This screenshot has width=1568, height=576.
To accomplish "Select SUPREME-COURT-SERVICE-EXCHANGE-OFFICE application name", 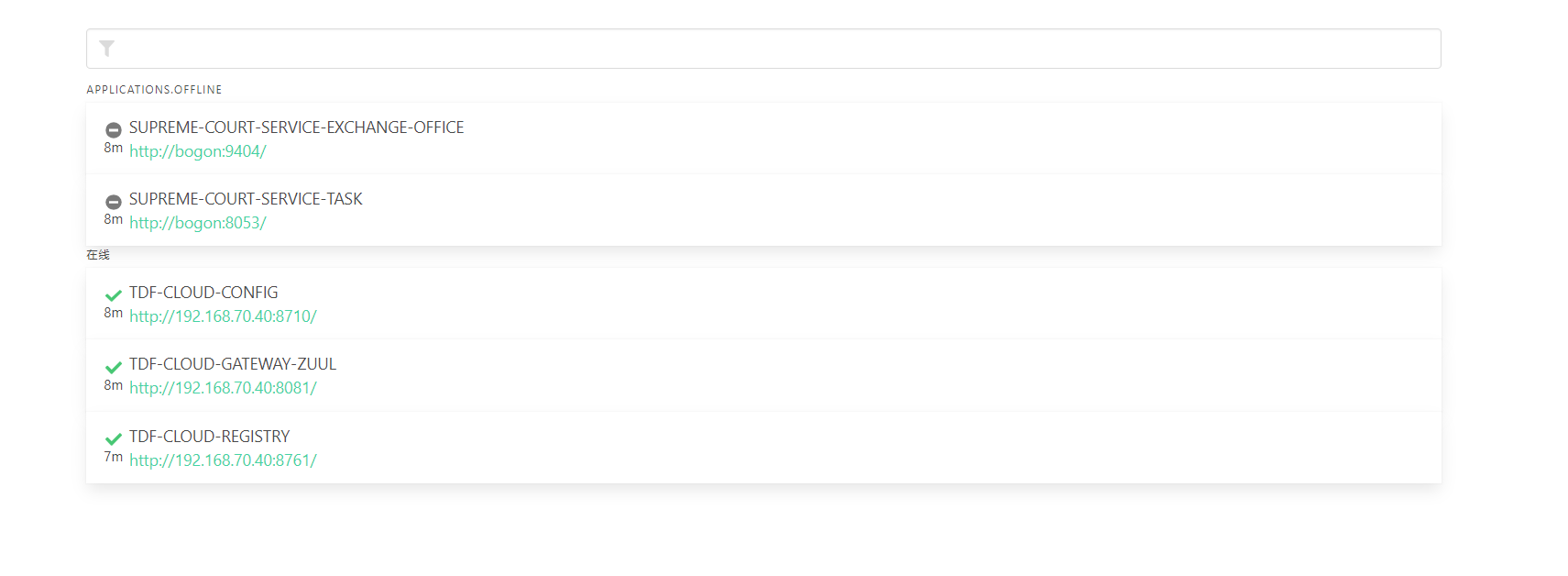I will 296,127.
